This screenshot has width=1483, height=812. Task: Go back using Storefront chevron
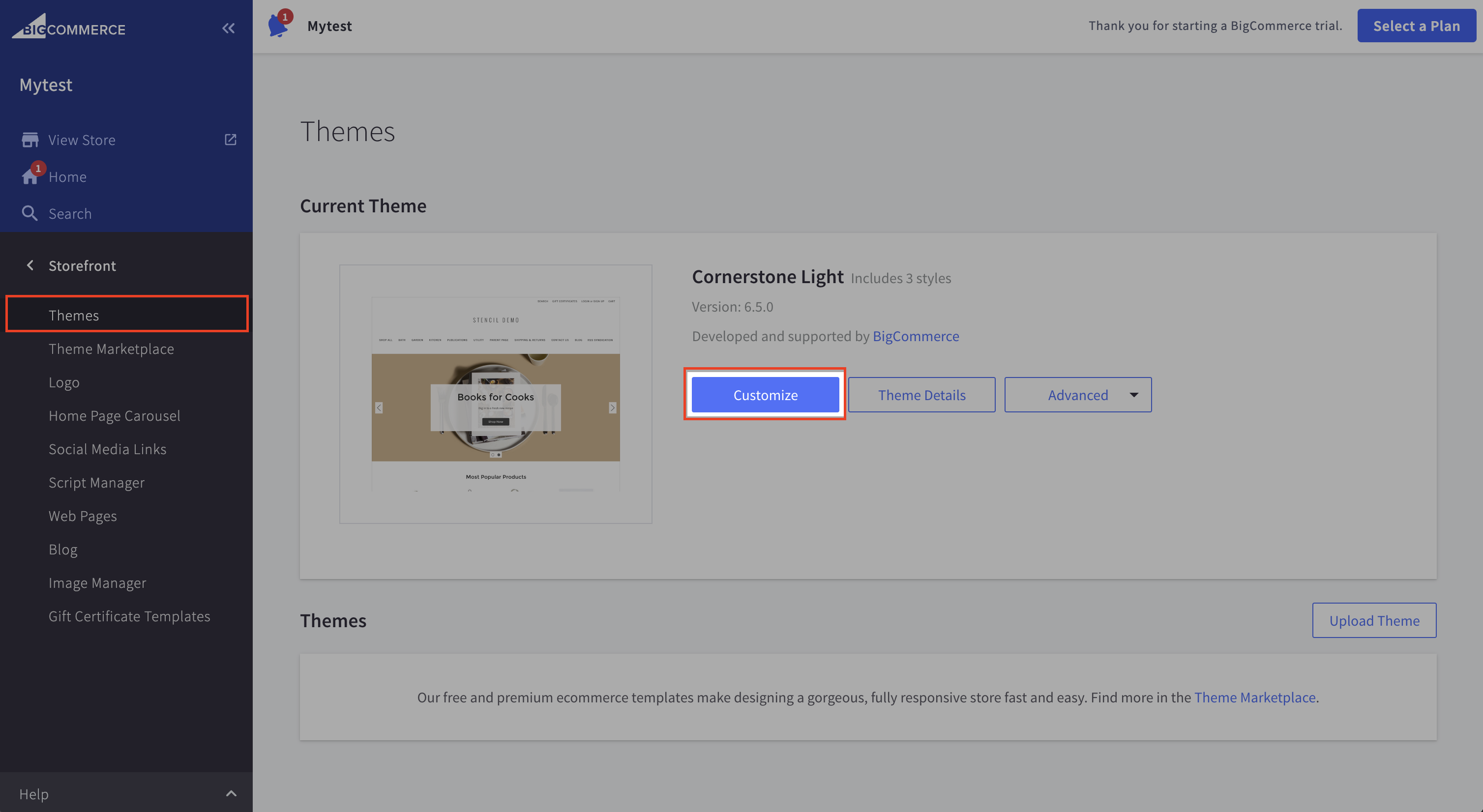(x=30, y=265)
